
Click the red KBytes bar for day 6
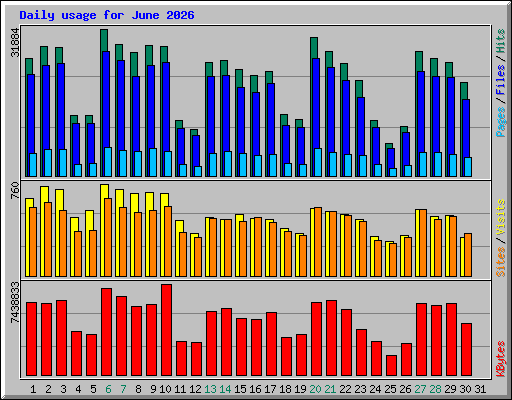pos(107,332)
